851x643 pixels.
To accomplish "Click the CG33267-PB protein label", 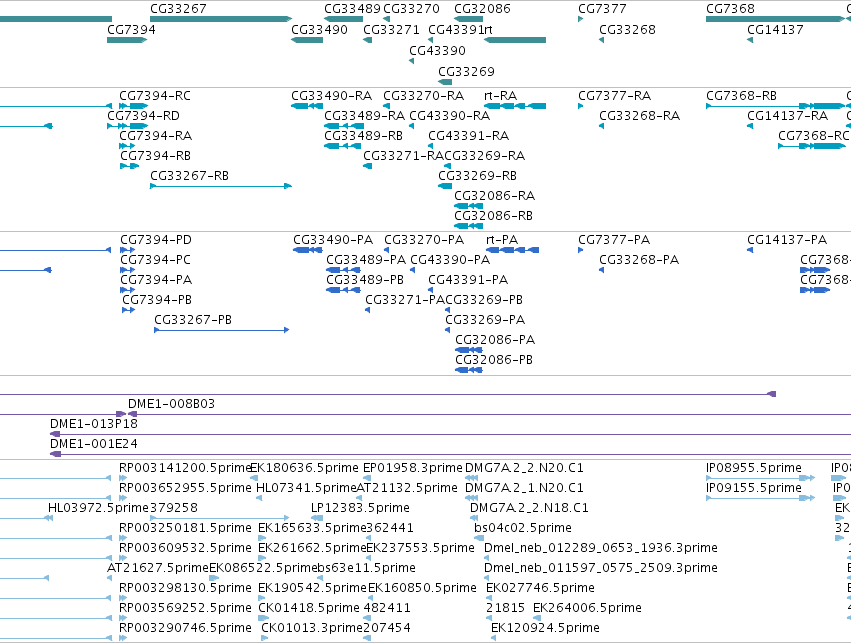I will 193,320.
